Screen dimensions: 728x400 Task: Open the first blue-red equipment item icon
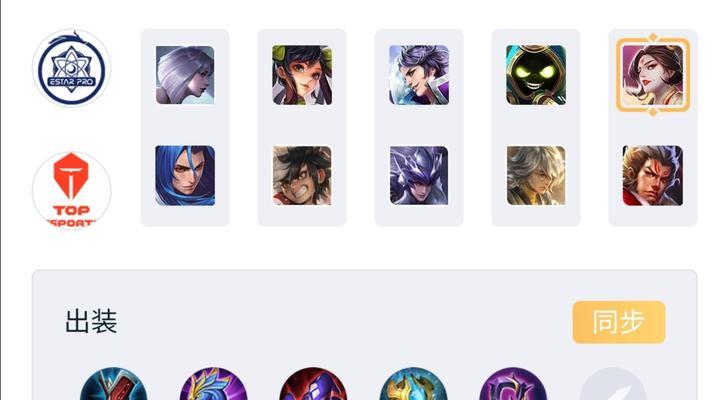tap(113, 384)
